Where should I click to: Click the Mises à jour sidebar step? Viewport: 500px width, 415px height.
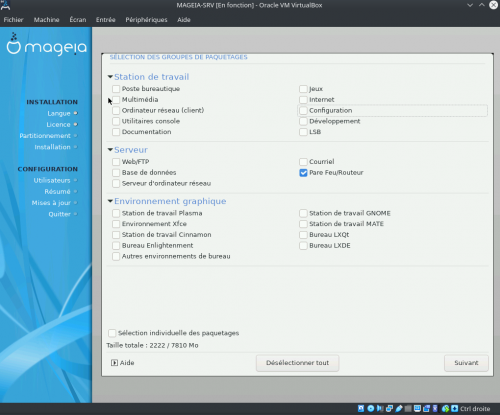coord(51,203)
